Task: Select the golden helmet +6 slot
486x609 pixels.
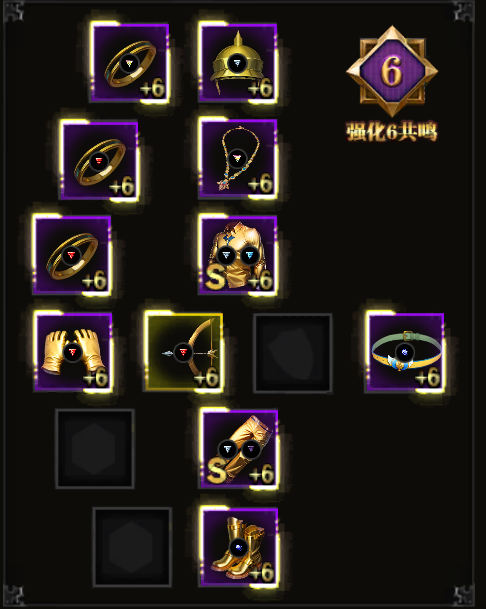Action: [238, 63]
